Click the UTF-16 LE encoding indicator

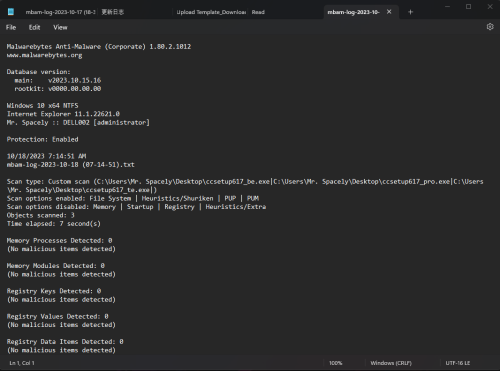458,363
